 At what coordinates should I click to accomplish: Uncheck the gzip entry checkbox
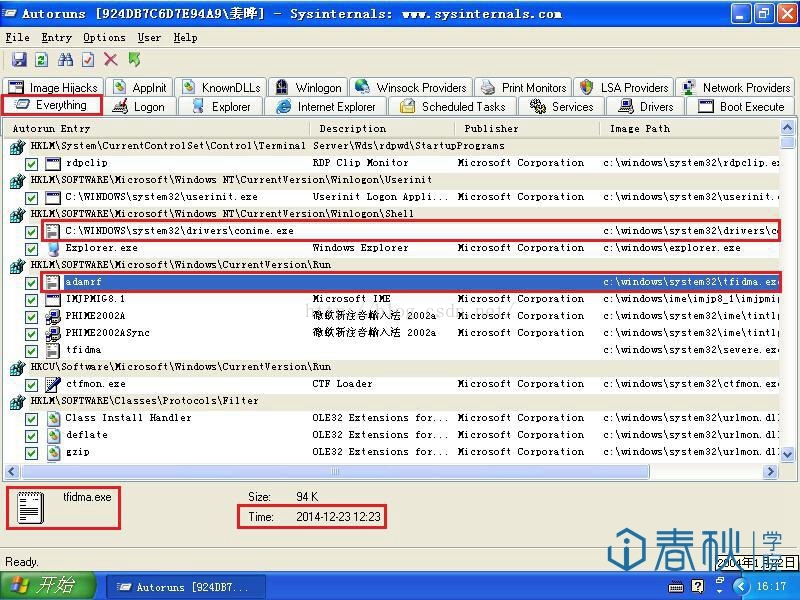(x=31, y=453)
